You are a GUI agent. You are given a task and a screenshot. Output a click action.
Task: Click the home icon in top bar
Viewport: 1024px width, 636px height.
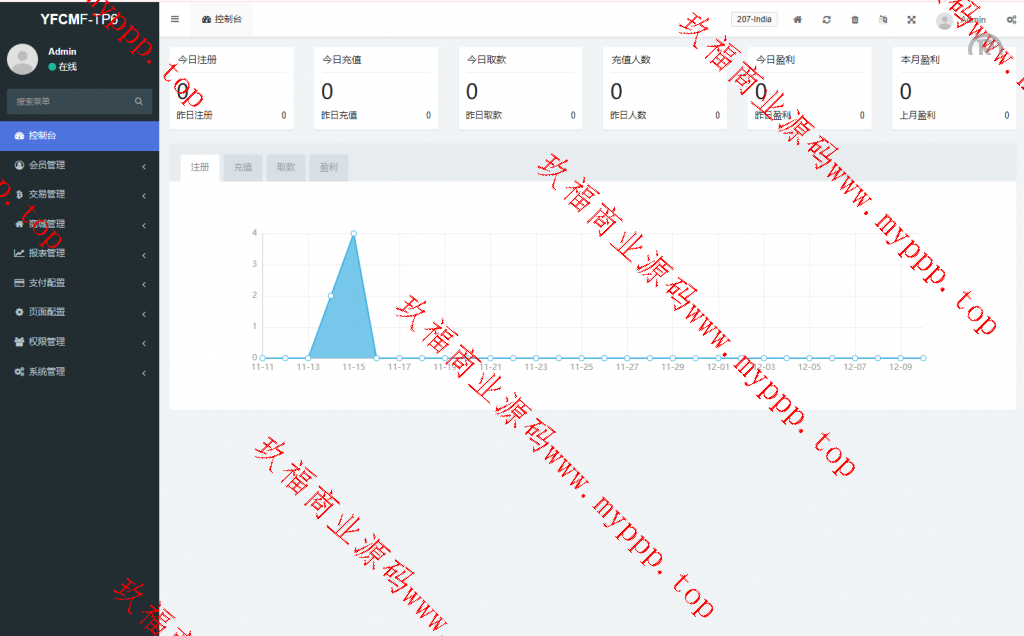[797, 19]
